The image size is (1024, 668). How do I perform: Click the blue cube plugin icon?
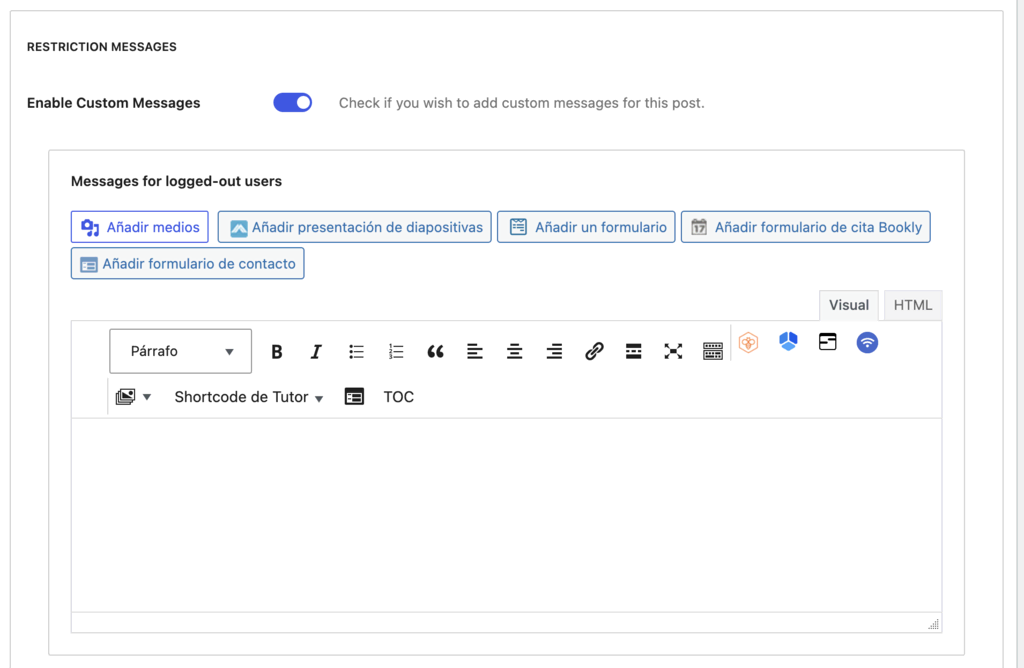[x=788, y=342]
